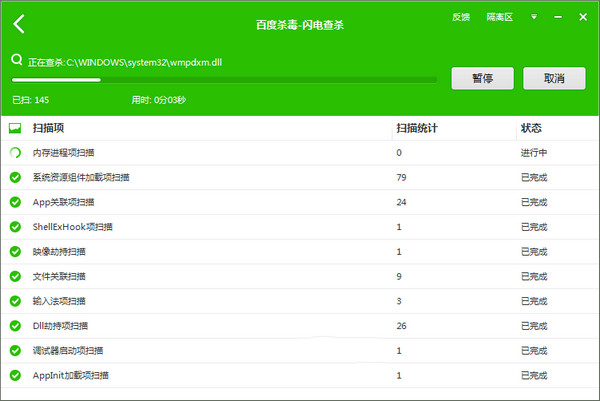
Task: Open the 隔离区 quarantine area
Action: [499, 17]
